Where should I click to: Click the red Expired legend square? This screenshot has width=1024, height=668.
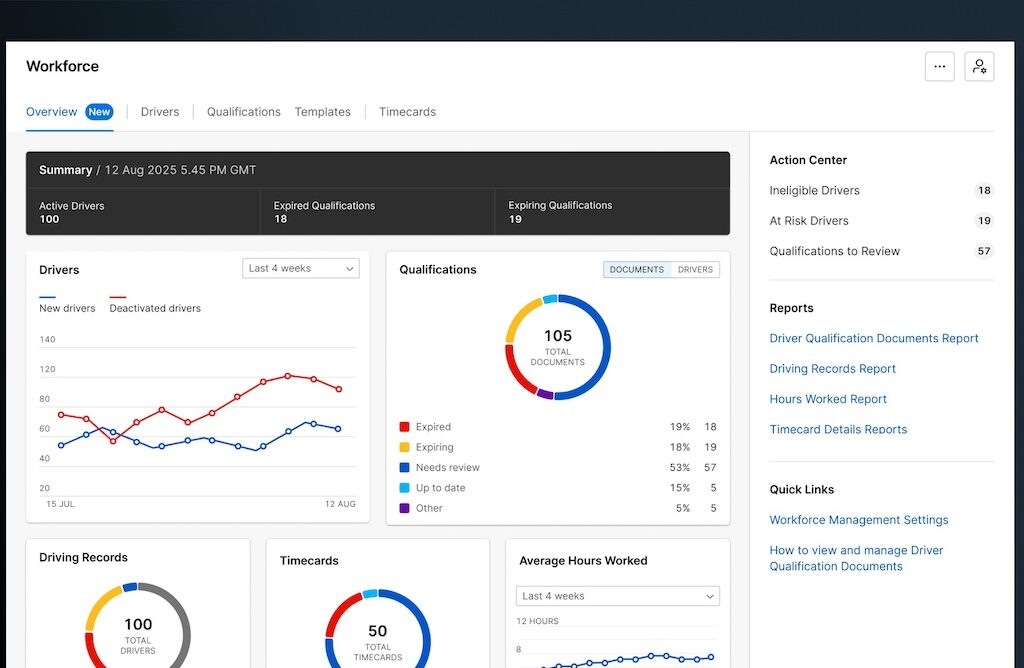click(x=404, y=427)
